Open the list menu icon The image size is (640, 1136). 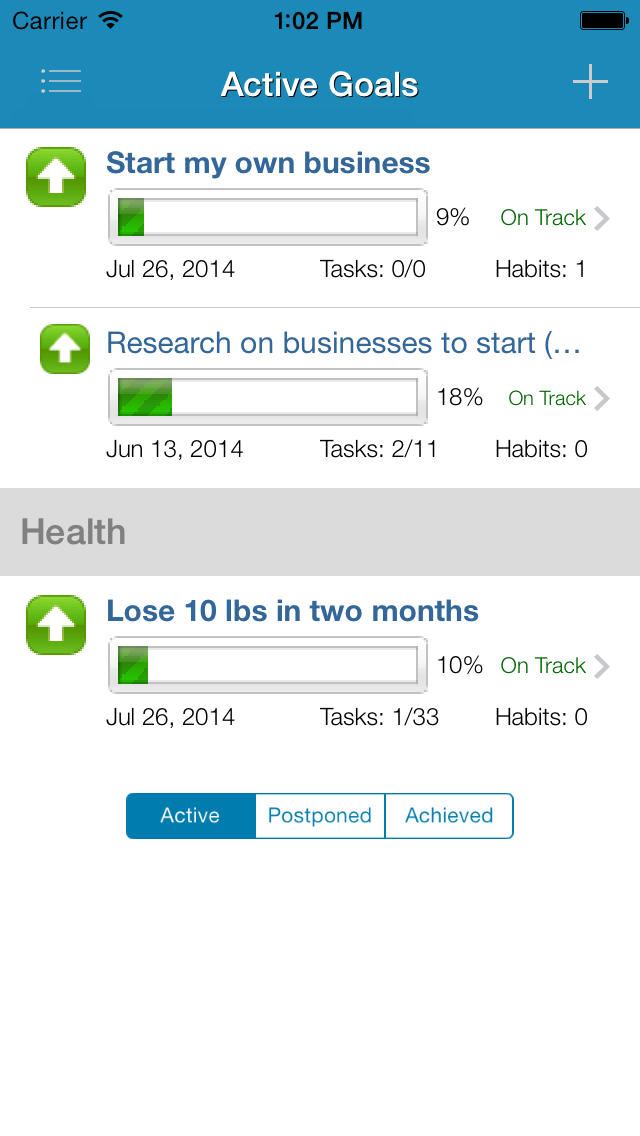click(x=61, y=82)
